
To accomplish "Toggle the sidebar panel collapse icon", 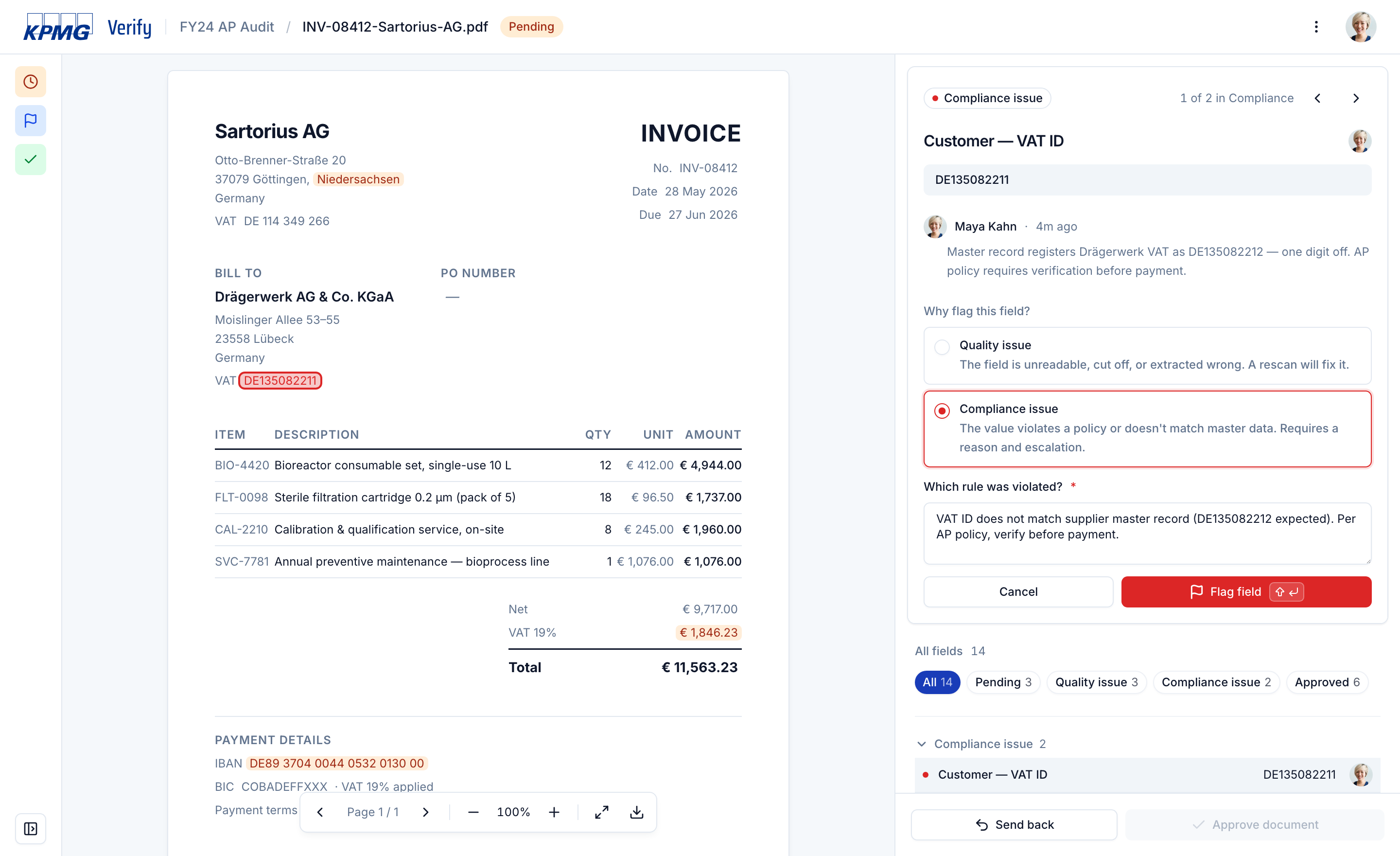I will tap(31, 829).
